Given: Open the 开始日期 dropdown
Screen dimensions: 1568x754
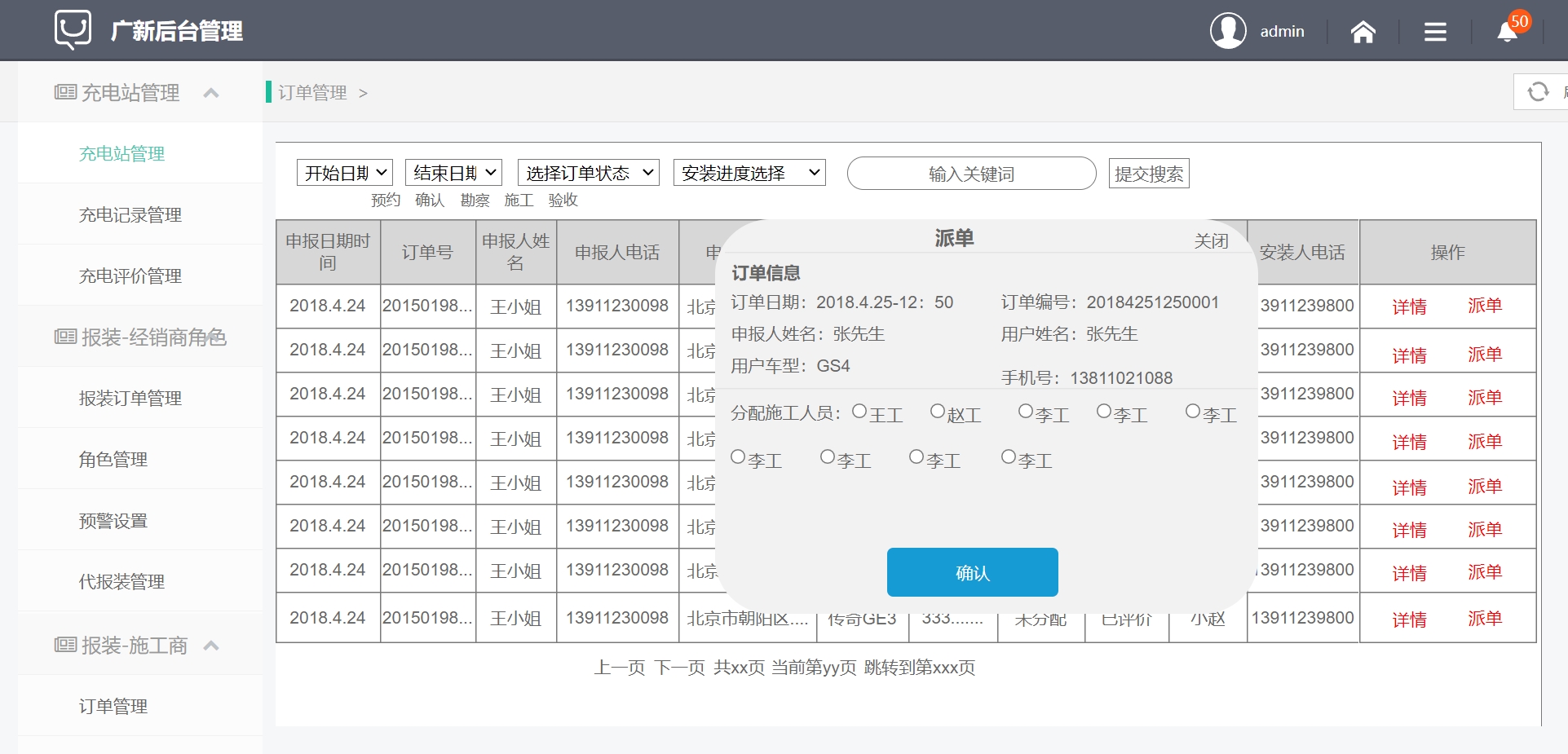Looking at the screenshot, I should (345, 173).
